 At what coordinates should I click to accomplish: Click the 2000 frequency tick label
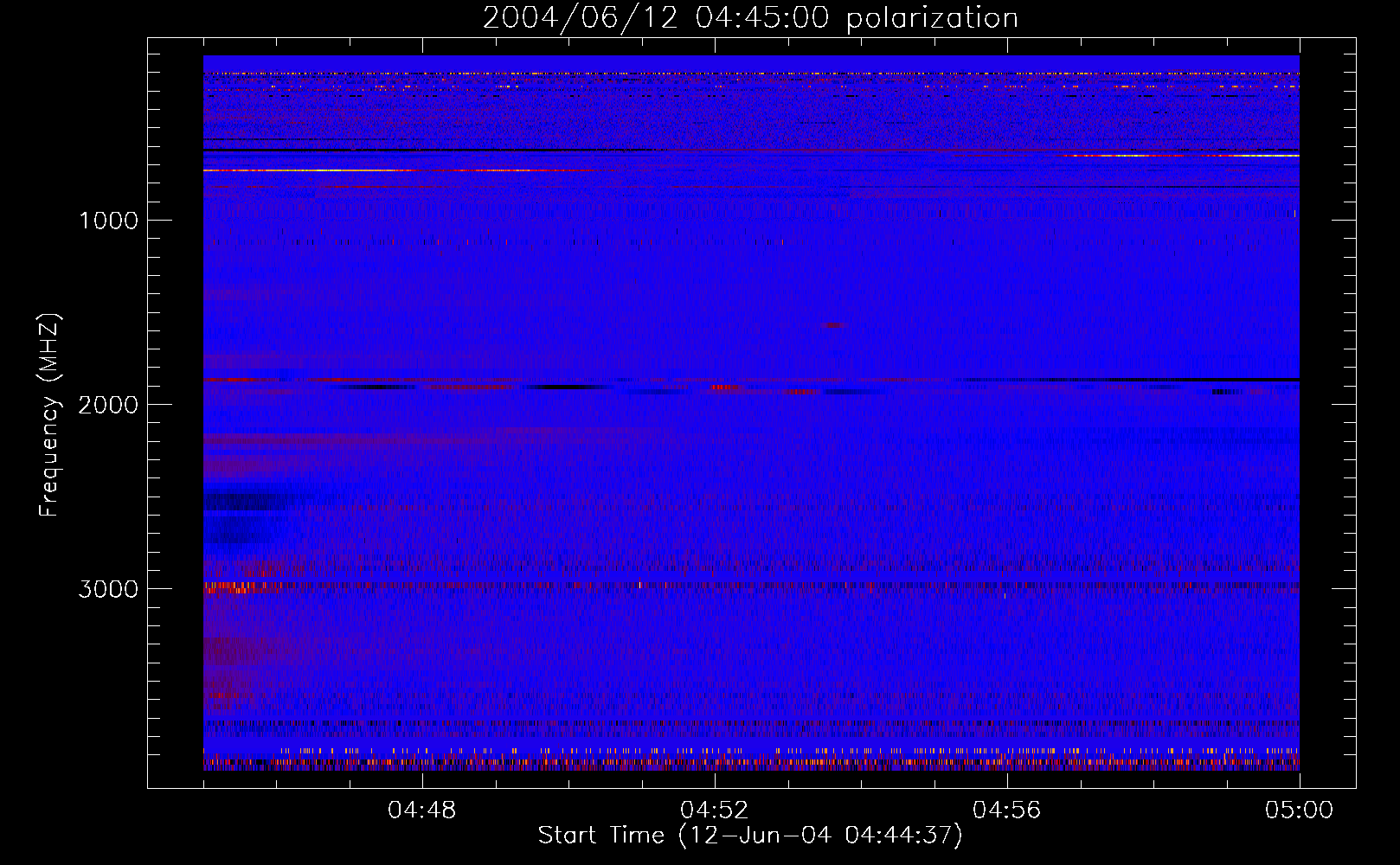click(108, 405)
